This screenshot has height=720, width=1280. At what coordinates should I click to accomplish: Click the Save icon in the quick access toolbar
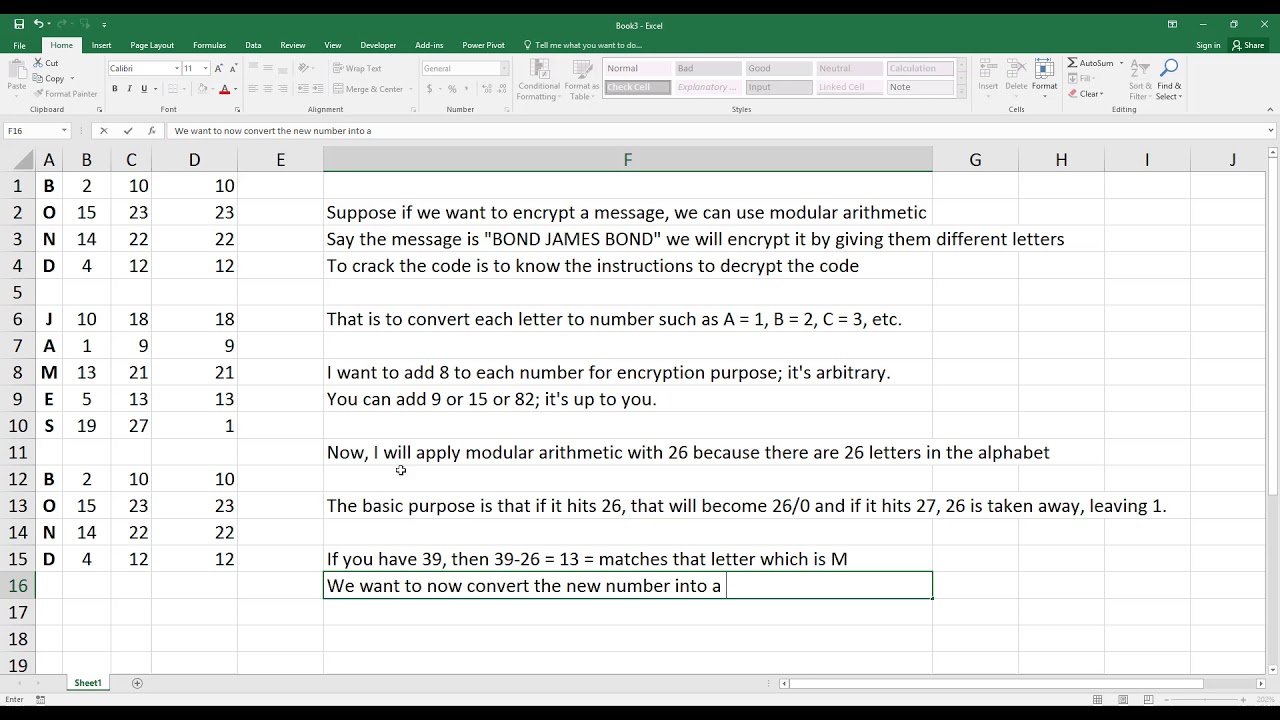click(x=18, y=24)
